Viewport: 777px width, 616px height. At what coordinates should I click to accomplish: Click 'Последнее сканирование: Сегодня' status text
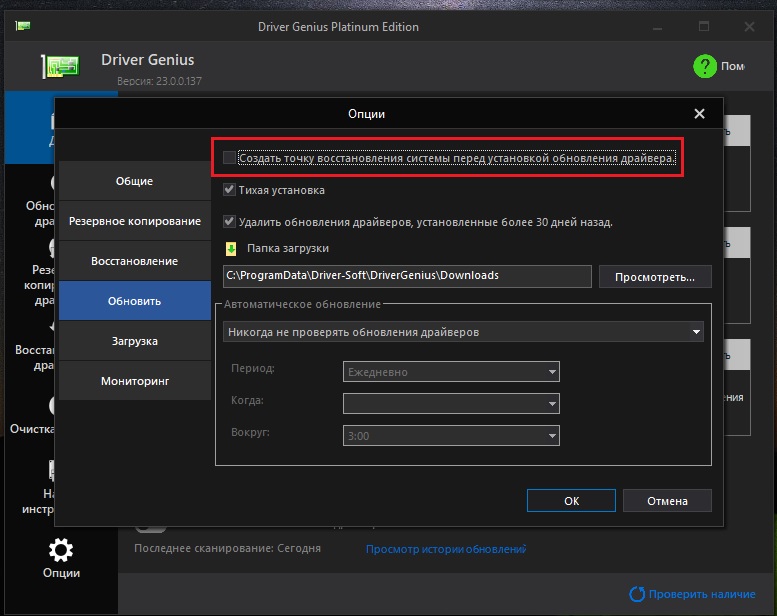pos(227,548)
